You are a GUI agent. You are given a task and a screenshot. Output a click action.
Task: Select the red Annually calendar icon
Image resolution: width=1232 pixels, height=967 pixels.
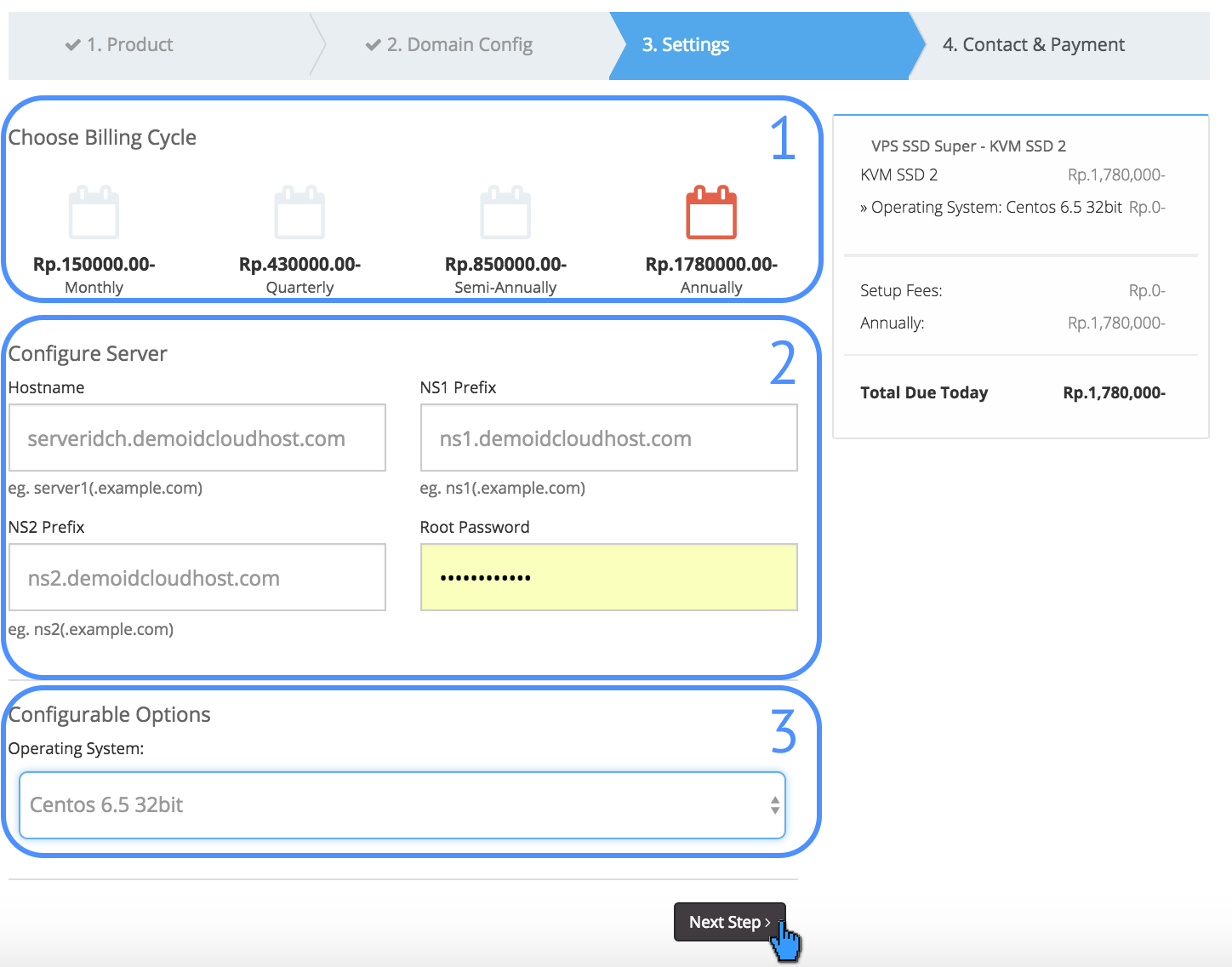point(711,212)
